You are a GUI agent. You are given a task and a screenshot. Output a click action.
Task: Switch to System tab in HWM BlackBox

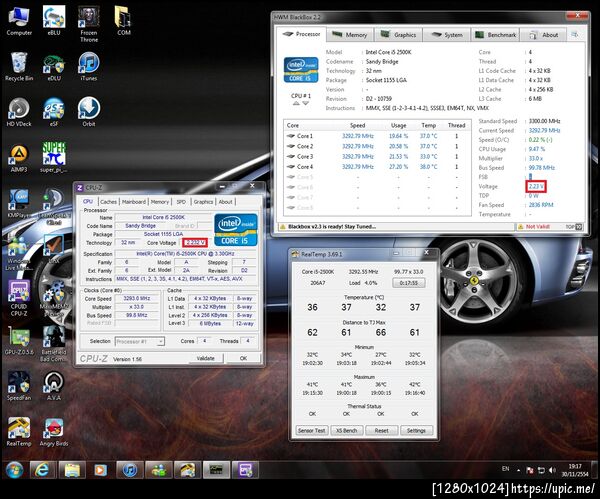tap(447, 35)
